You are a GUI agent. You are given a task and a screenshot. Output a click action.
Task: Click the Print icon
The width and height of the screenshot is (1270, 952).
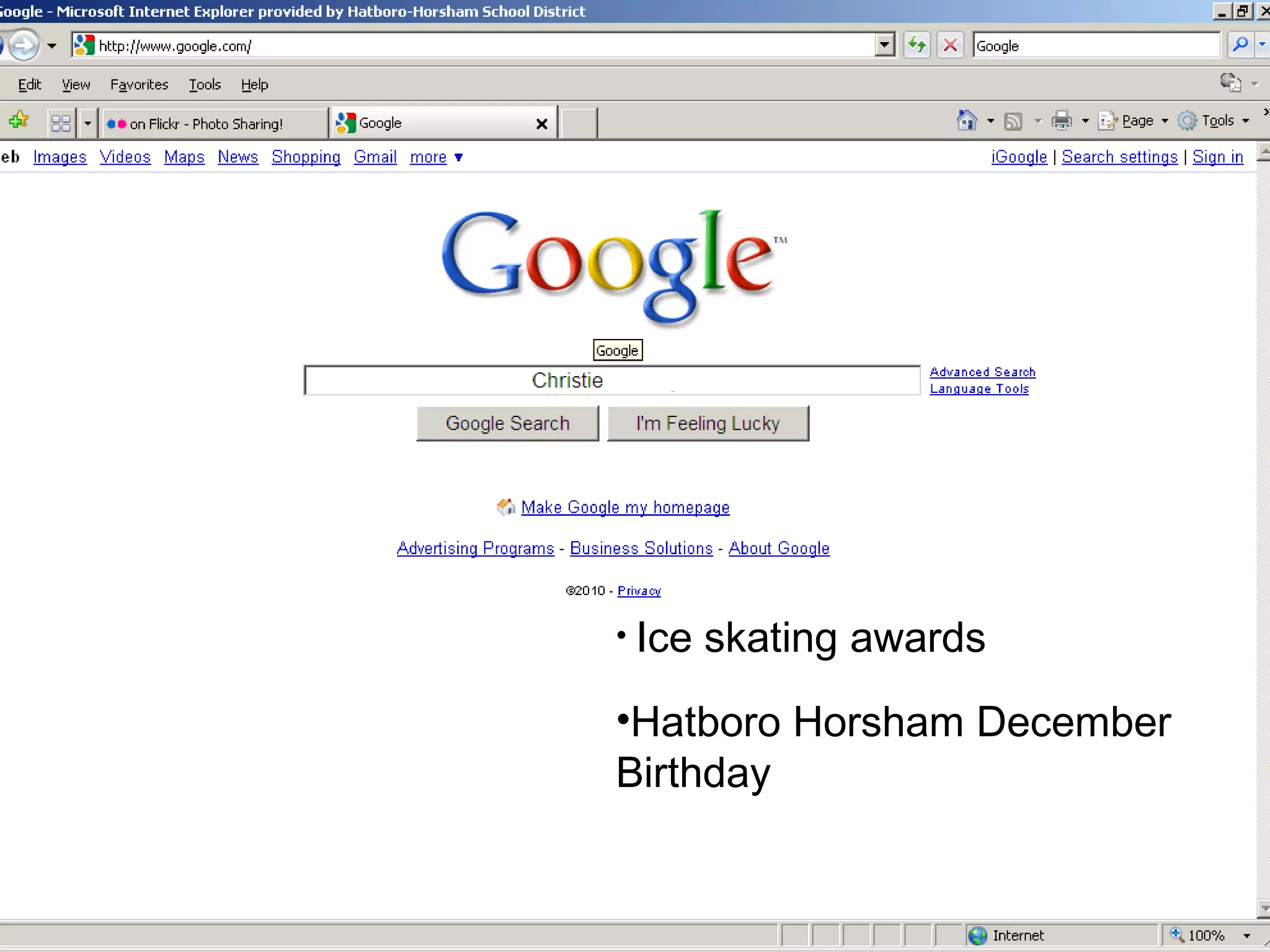tap(1062, 120)
